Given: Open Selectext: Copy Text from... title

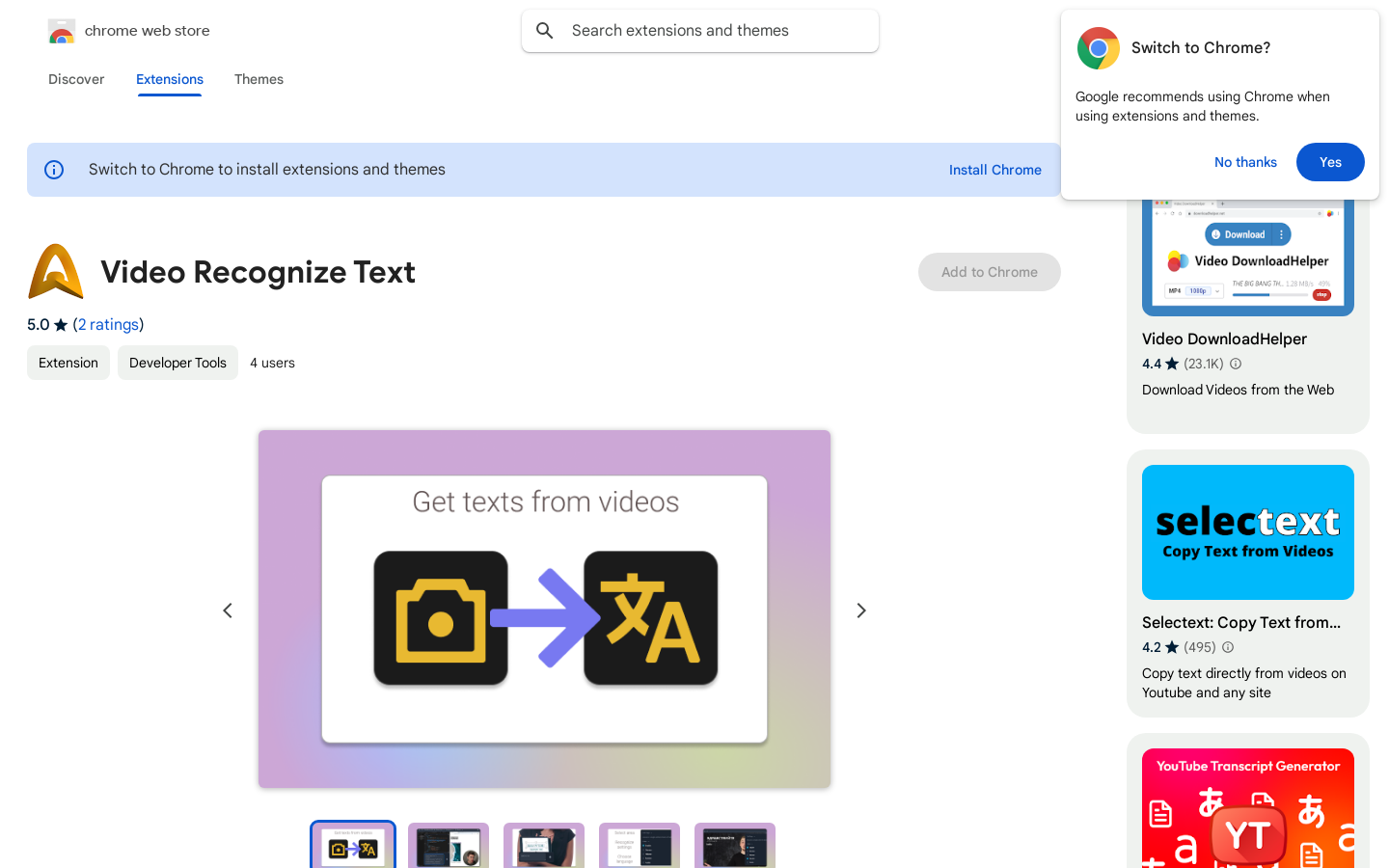Looking at the screenshot, I should pyautogui.click(x=1241, y=622).
